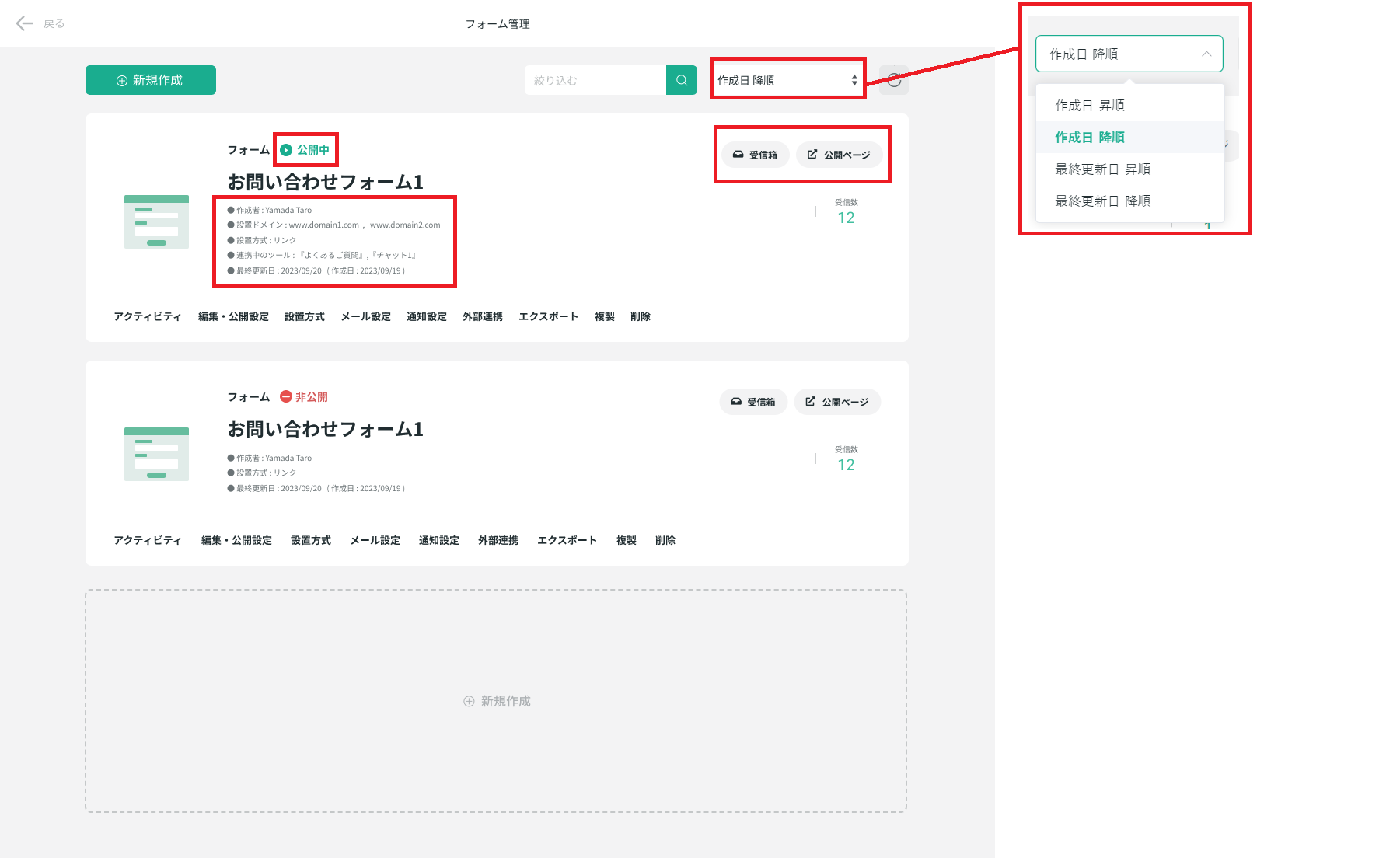The width and height of the screenshot is (1400, 858).
Task: Click the 新規作成 create button
Action: click(150, 79)
